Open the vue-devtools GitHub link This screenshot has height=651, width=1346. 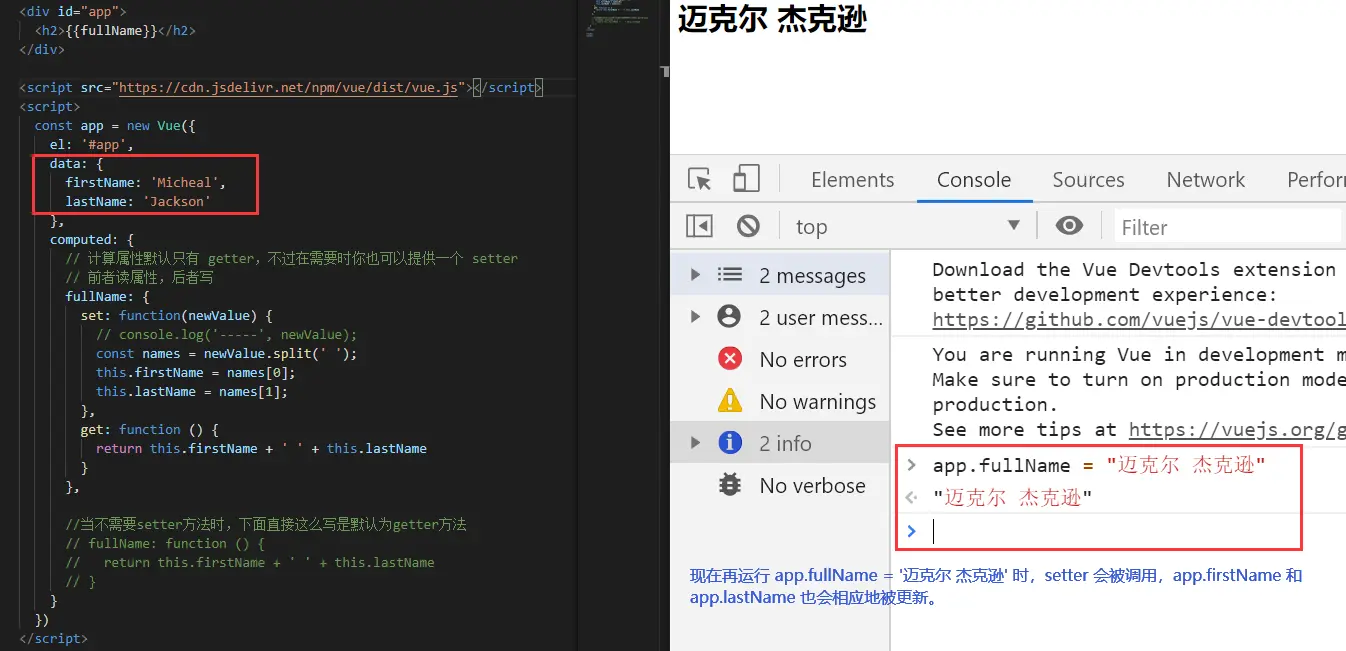pos(1139,320)
